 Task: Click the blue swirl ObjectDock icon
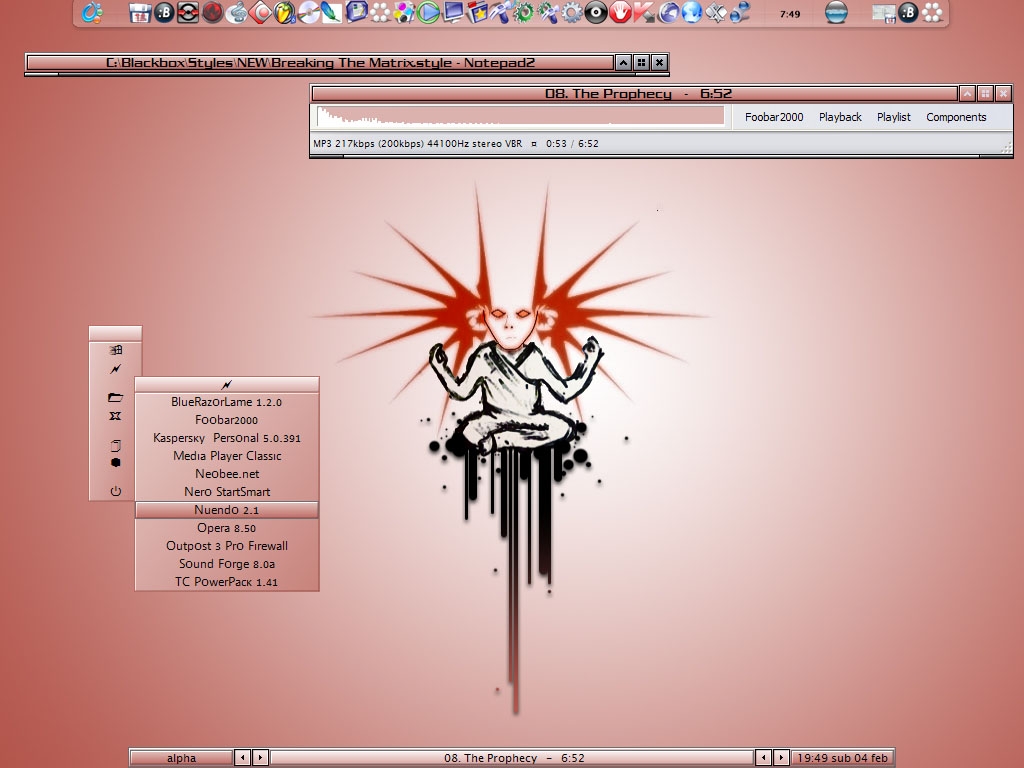[92, 12]
